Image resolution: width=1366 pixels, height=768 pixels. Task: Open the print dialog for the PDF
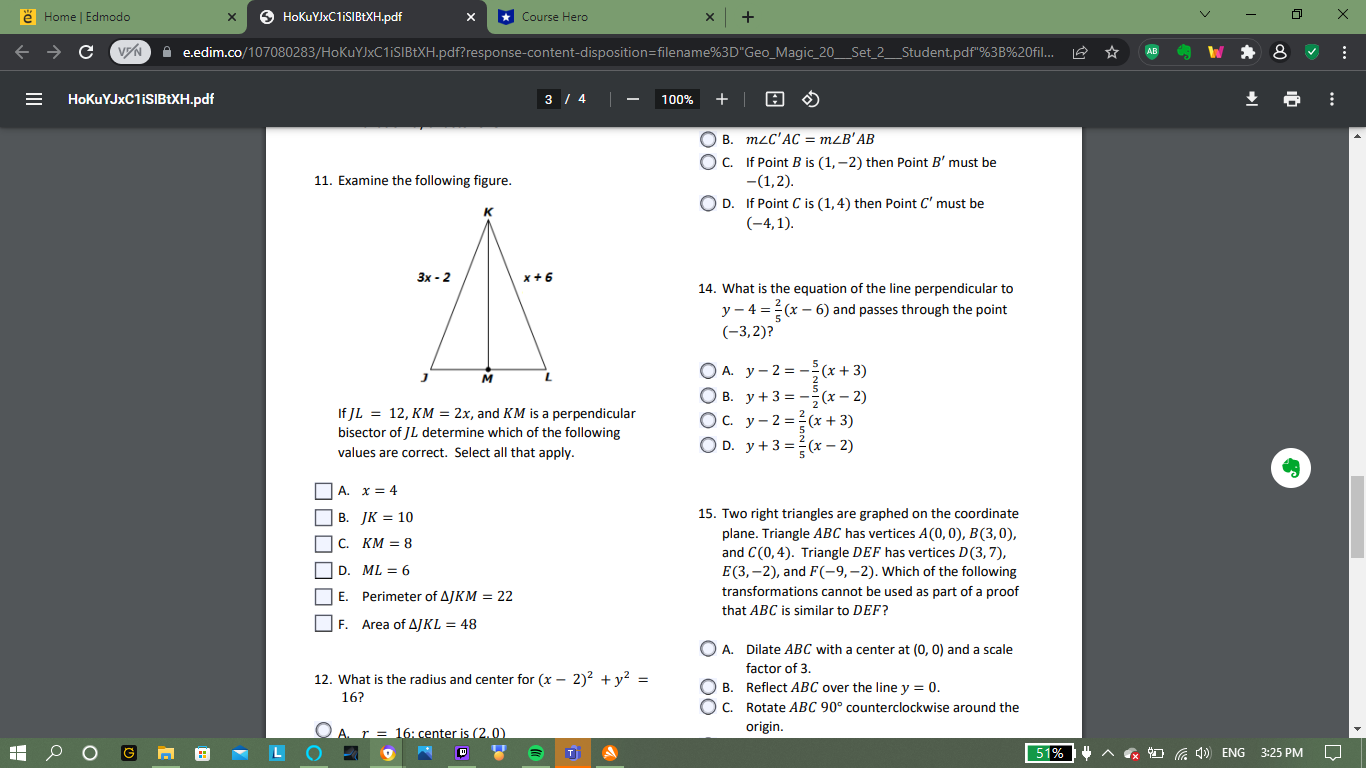[1293, 98]
